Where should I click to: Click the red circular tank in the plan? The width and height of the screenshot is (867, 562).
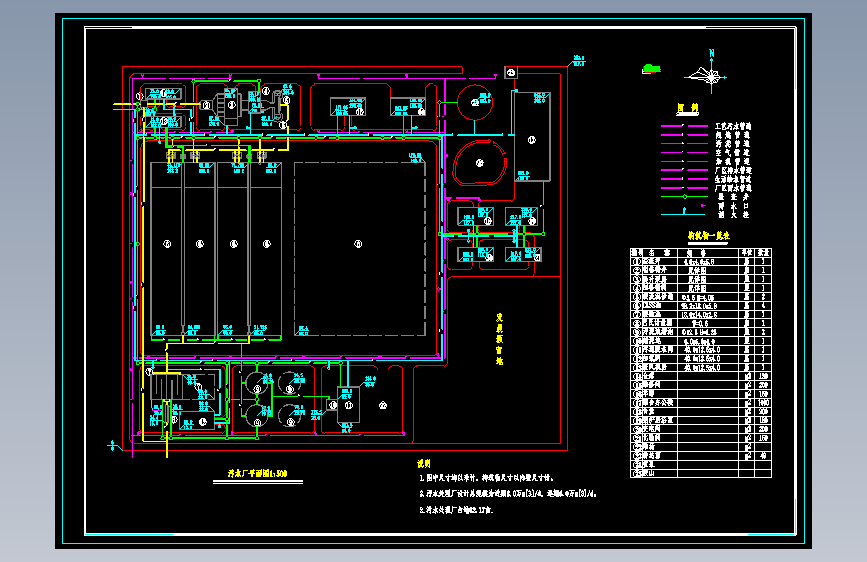click(475, 102)
